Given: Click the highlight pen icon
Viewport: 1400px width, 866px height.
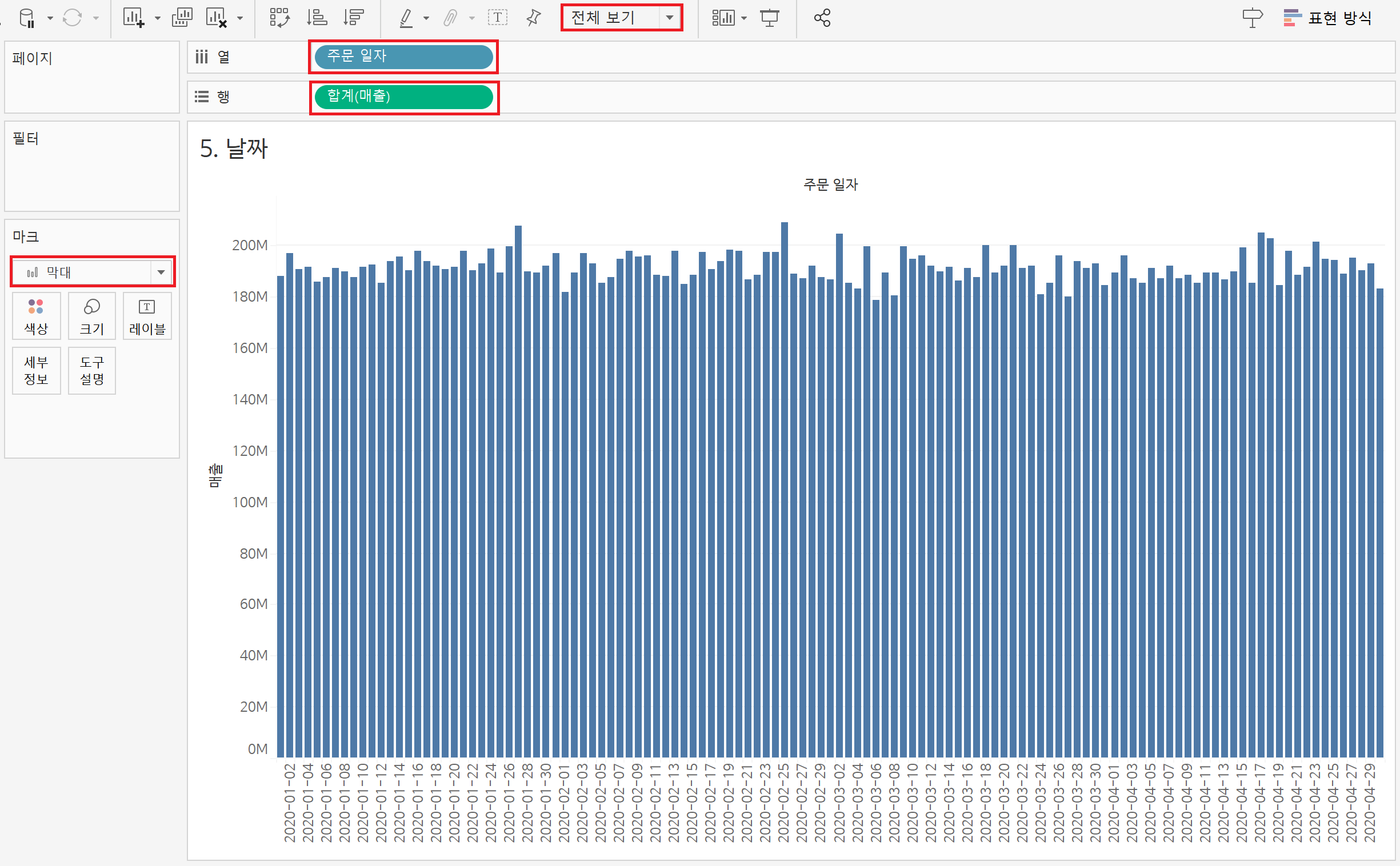Looking at the screenshot, I should (406, 18).
